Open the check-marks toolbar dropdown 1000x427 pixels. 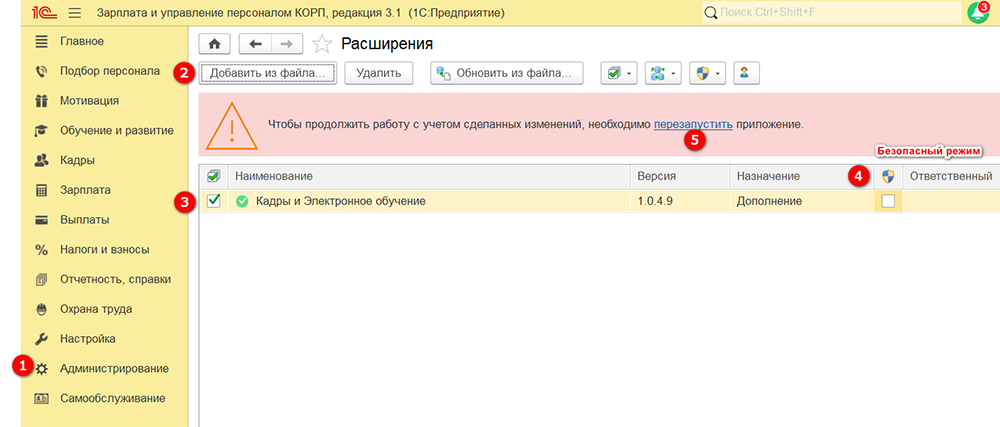tap(619, 73)
